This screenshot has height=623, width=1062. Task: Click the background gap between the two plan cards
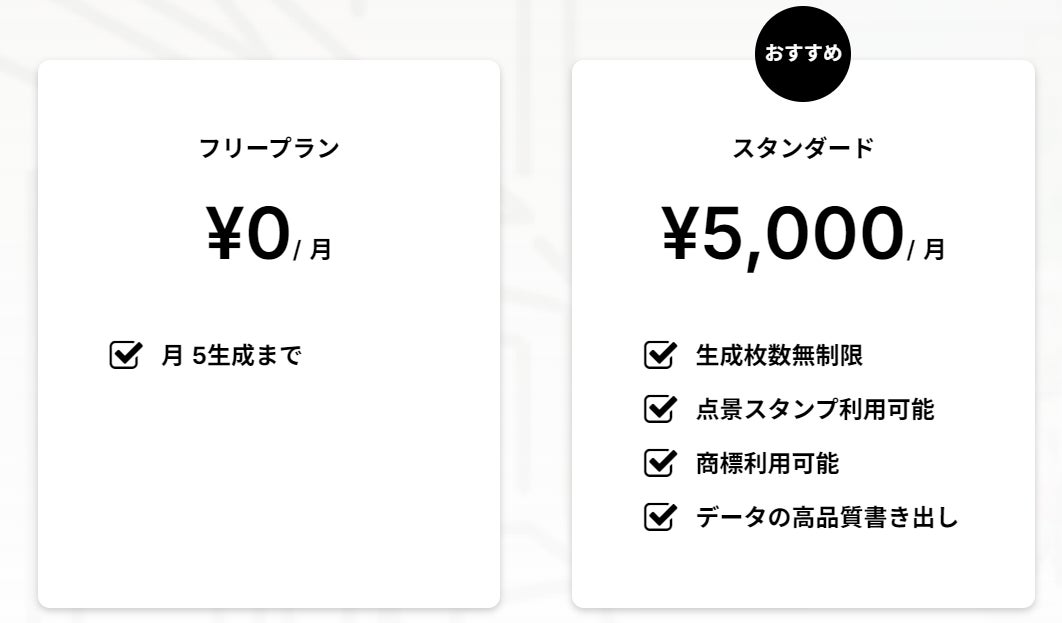(x=536, y=330)
